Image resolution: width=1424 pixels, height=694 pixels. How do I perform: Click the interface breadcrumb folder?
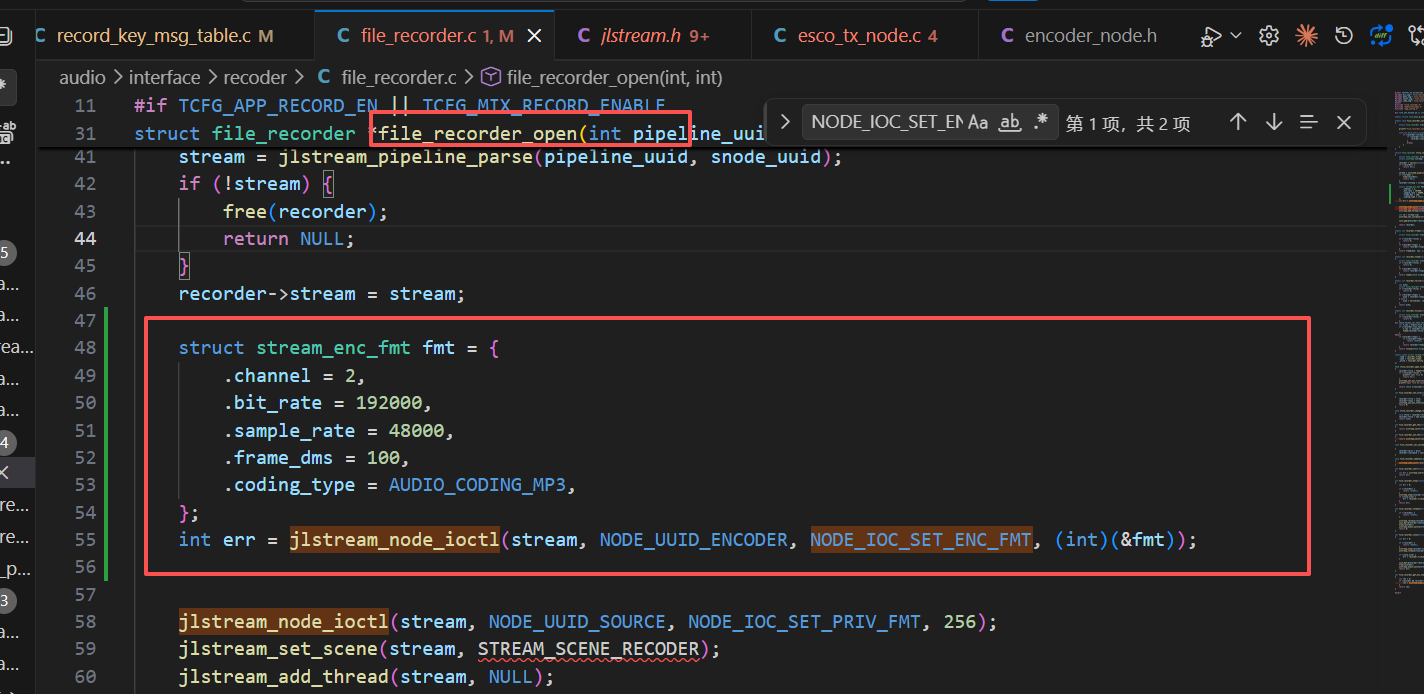coord(165,77)
